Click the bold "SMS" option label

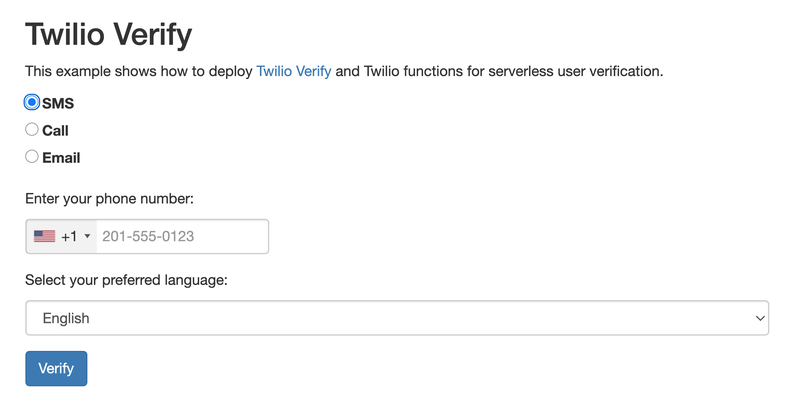(58, 103)
